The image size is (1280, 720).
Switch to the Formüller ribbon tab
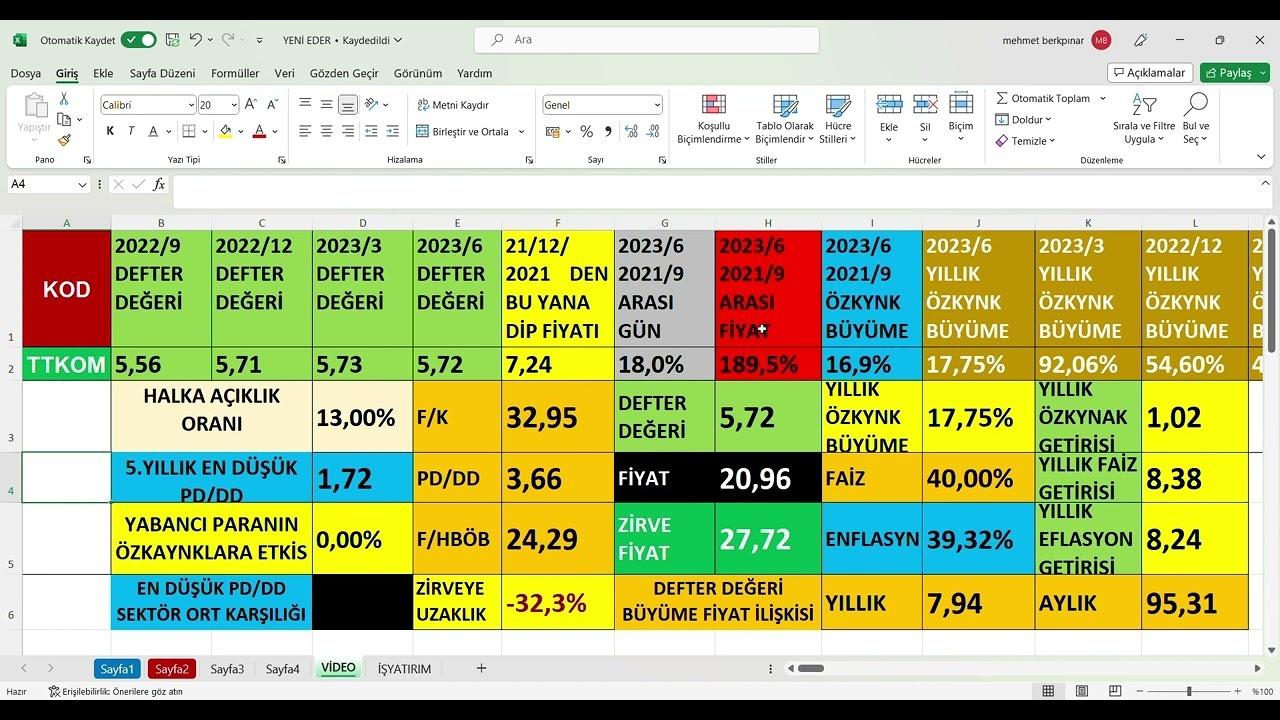(235, 73)
